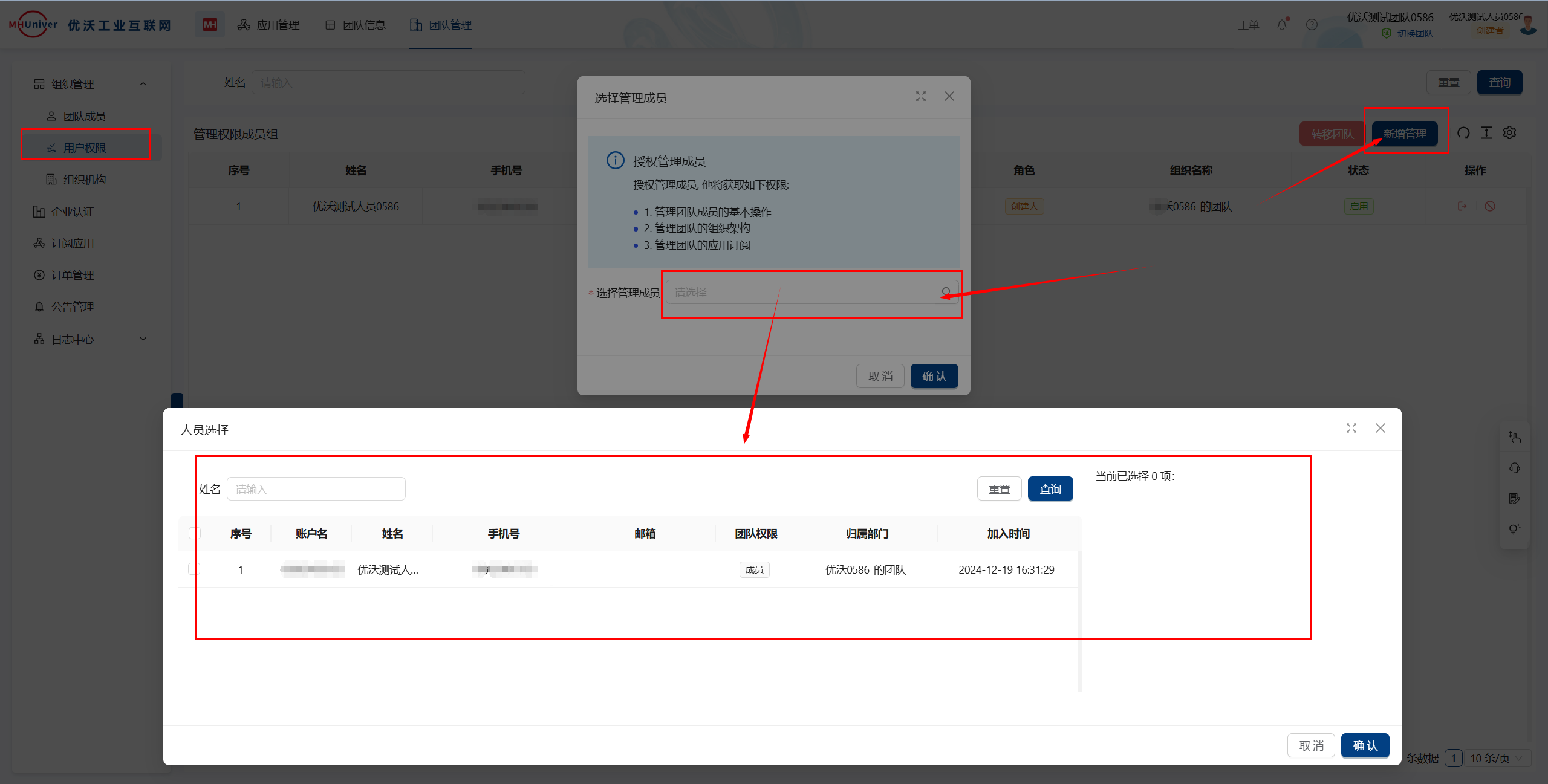
Task: Check the row 1 member checkbox
Action: tap(194, 569)
